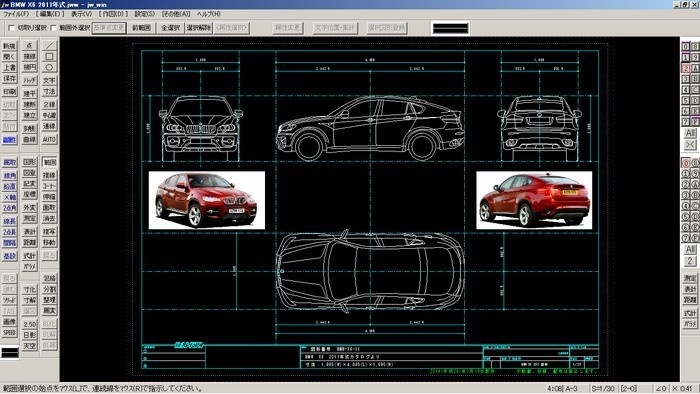
Task: Pick the 複線 offset line tool
Action: [49, 175]
